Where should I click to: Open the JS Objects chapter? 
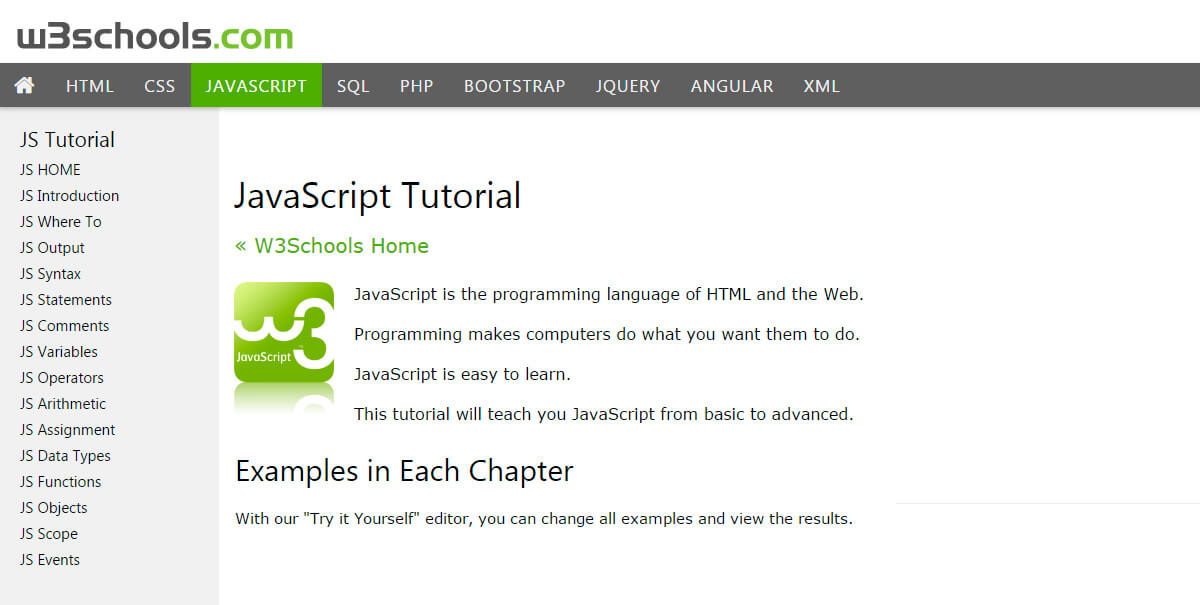(x=54, y=508)
